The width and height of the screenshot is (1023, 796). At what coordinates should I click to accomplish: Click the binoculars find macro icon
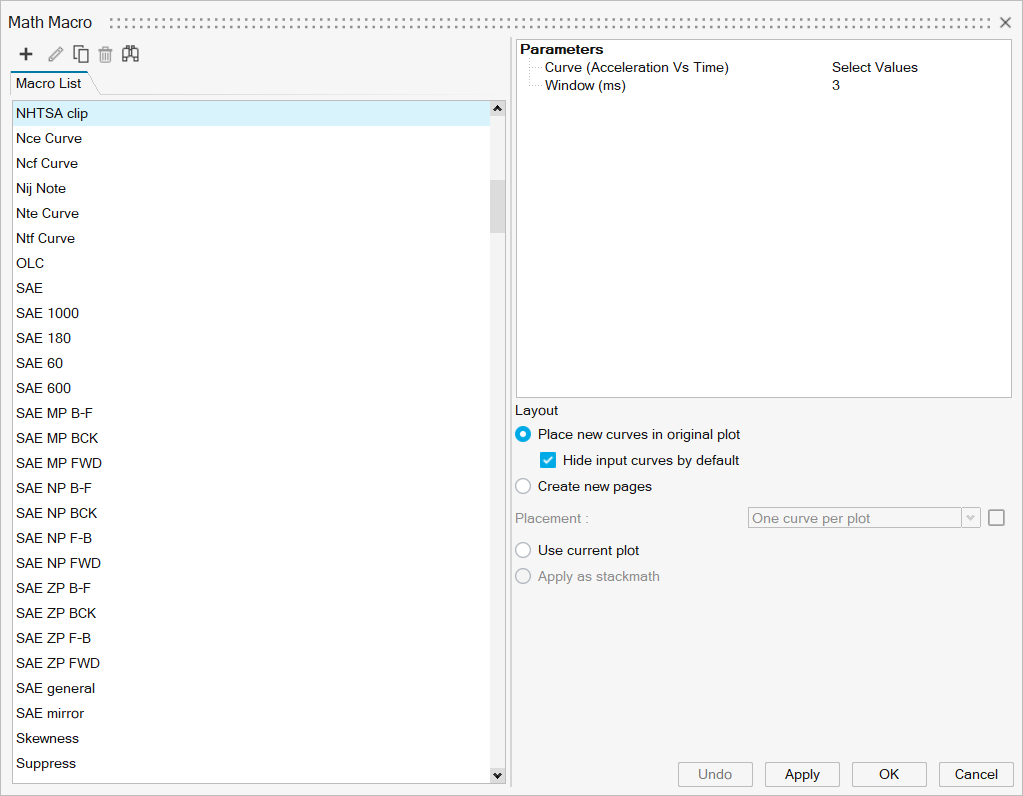pos(130,54)
